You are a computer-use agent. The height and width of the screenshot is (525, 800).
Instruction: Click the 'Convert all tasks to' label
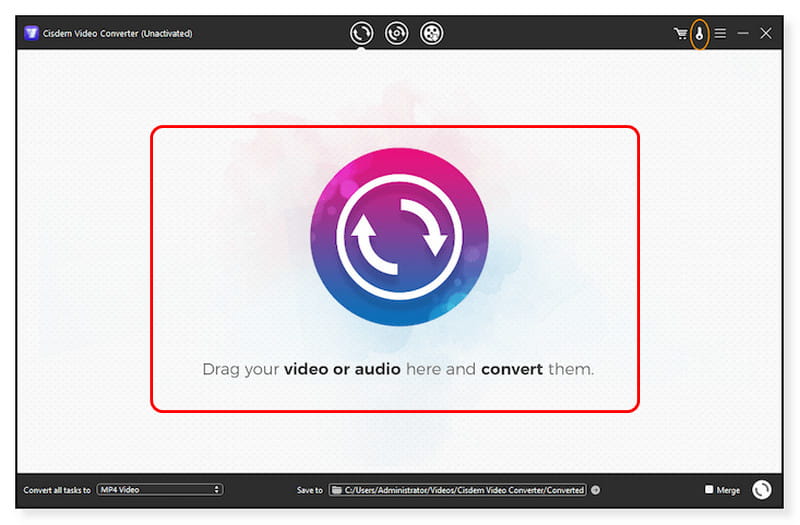coord(57,490)
